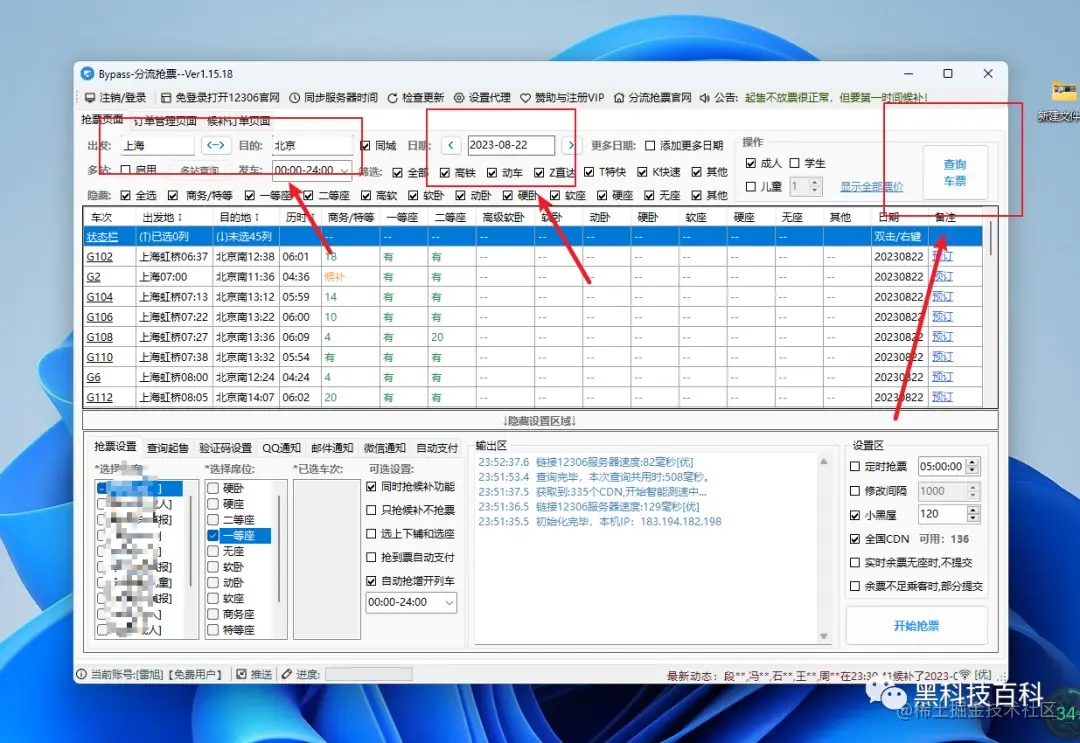Toggle the 同城 checkbox
This screenshot has width=1080, height=743.
click(366, 146)
